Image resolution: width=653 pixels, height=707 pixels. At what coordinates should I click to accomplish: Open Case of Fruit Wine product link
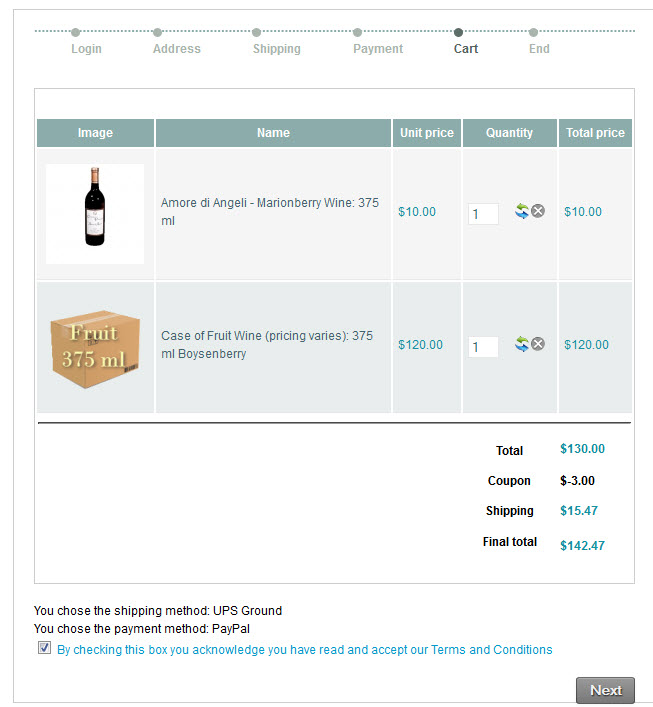[266, 344]
